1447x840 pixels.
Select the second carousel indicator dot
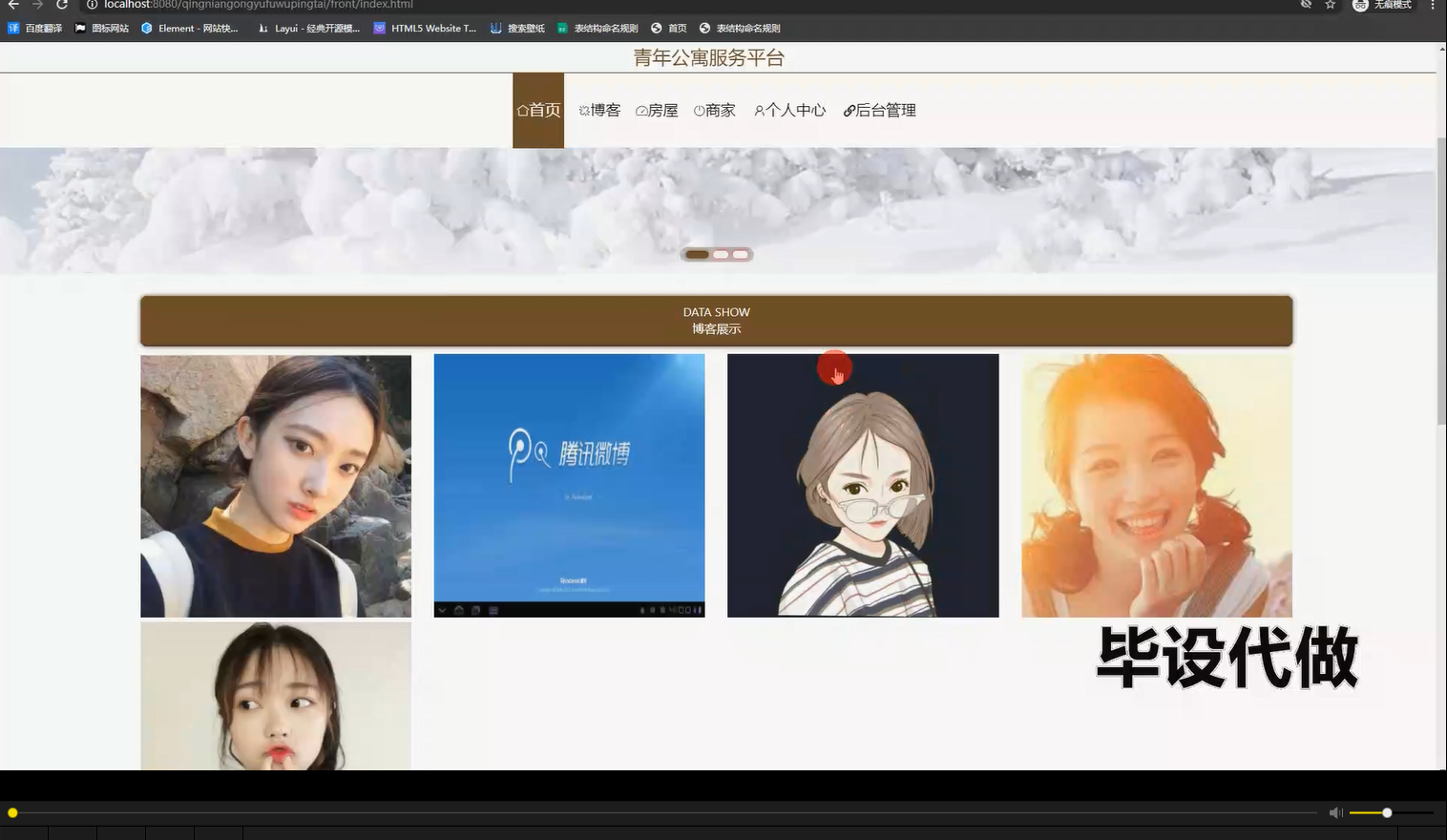pyautogui.click(x=721, y=255)
